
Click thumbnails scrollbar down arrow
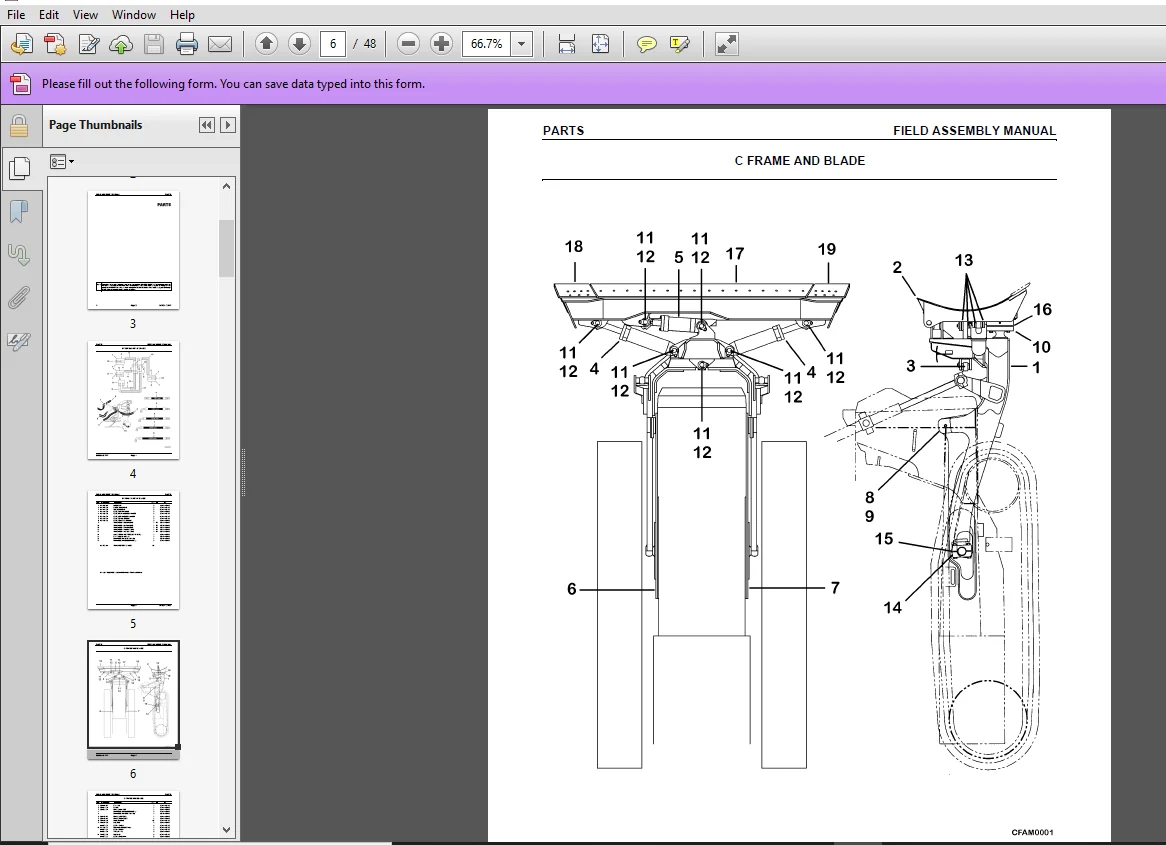click(227, 829)
